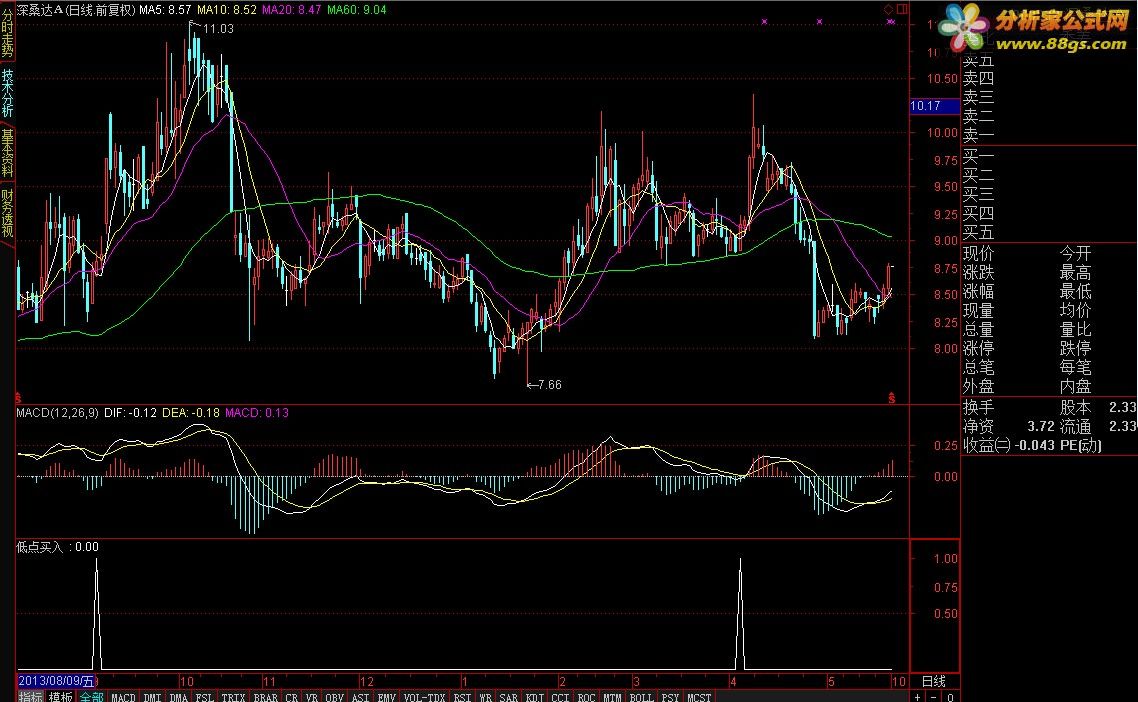
Task: Click the 11.03 high price label
Action: tap(218, 29)
